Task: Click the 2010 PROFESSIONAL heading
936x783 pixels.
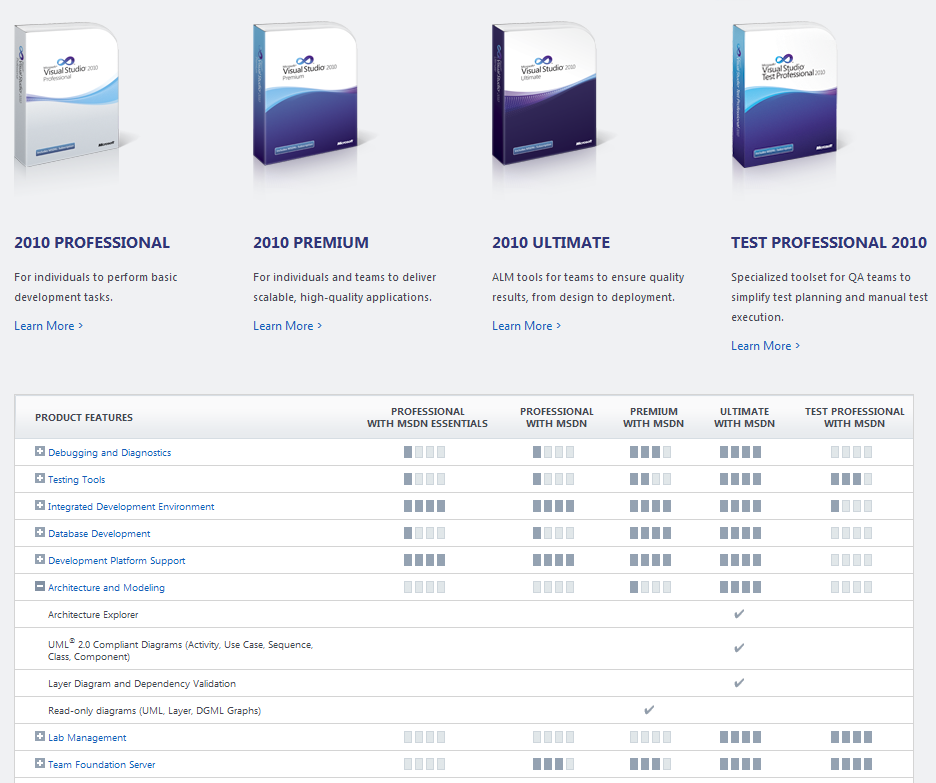Action: click(92, 243)
